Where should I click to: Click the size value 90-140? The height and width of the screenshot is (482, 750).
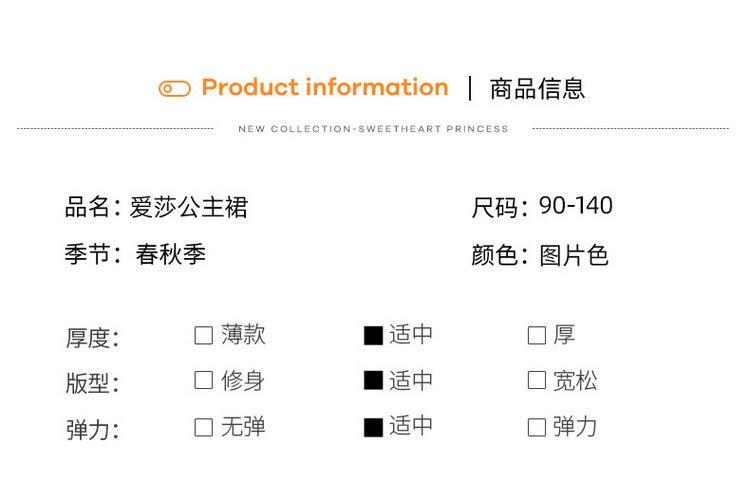coord(575,206)
